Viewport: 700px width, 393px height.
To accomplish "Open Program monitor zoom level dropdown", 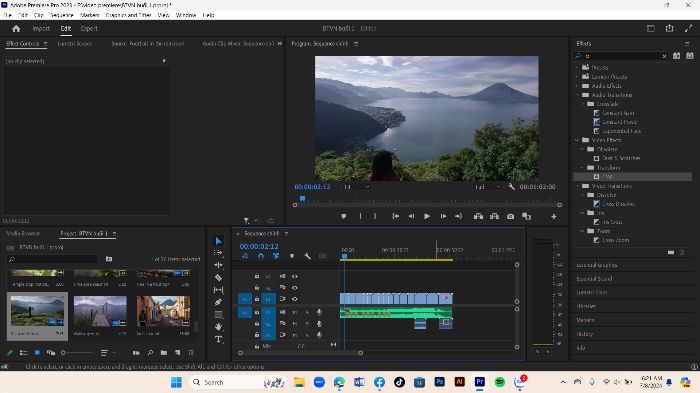I will point(357,187).
